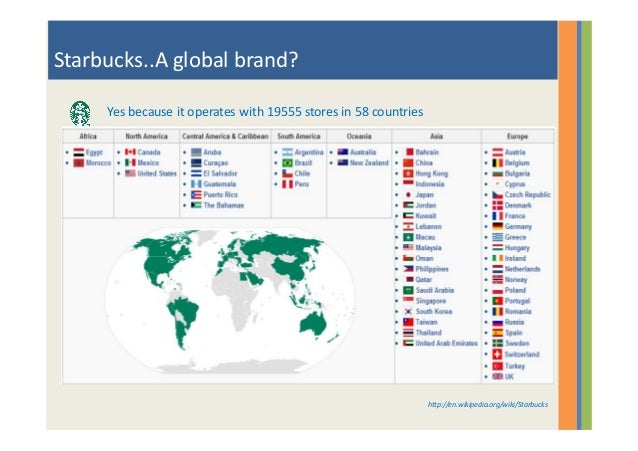
Task: Open the Ireland country link
Action: 515,258
